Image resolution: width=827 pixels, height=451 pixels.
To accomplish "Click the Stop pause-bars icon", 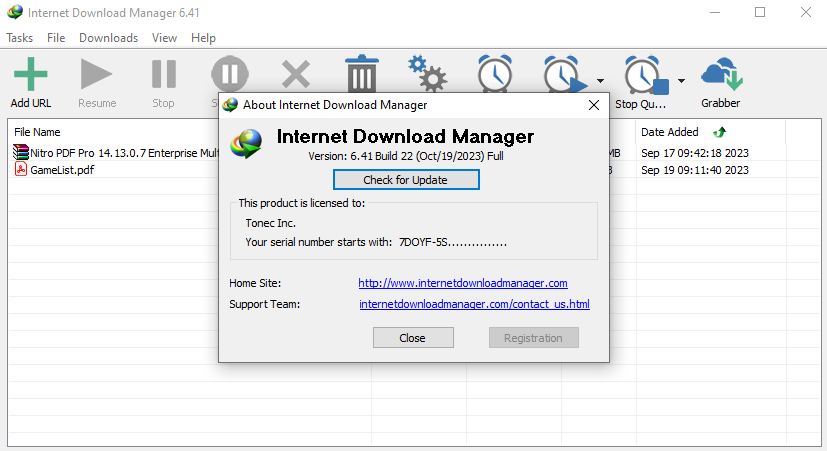I will coord(164,74).
